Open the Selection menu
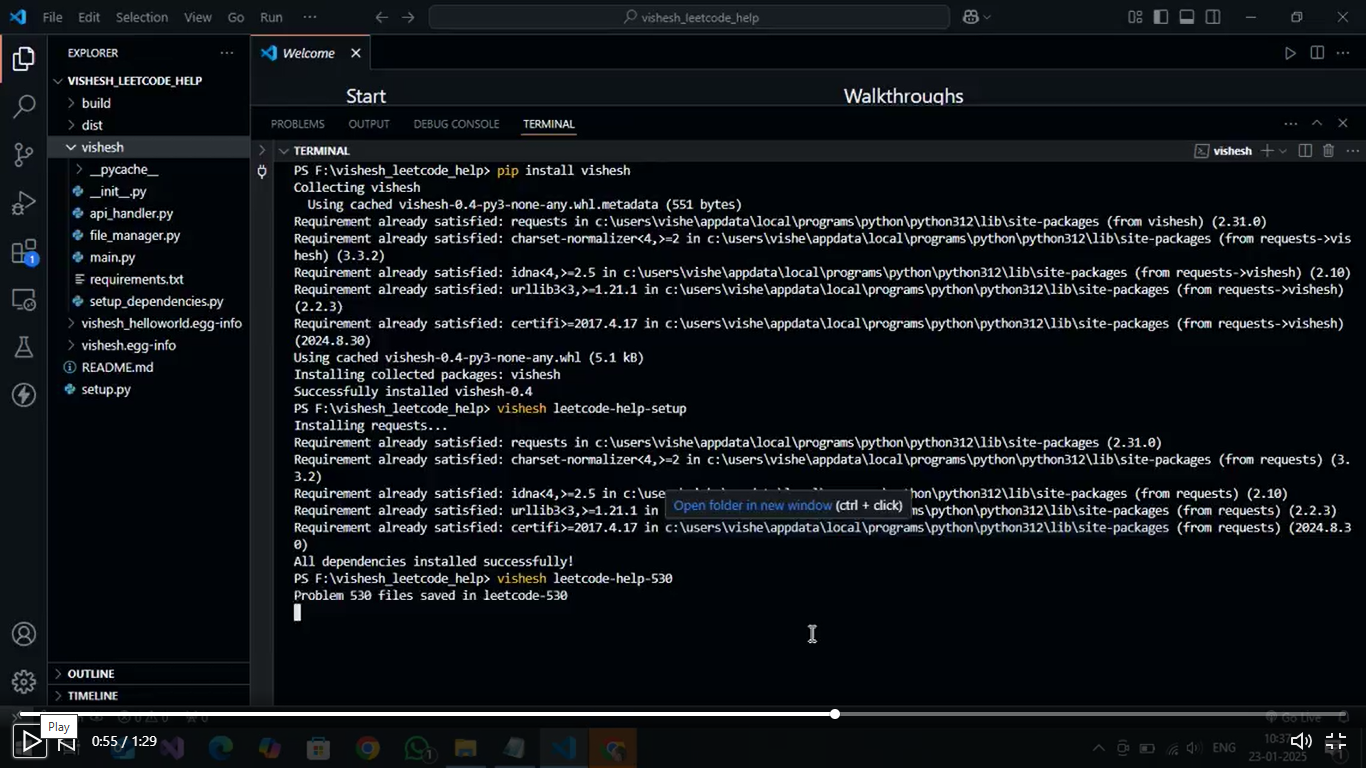 coord(141,17)
